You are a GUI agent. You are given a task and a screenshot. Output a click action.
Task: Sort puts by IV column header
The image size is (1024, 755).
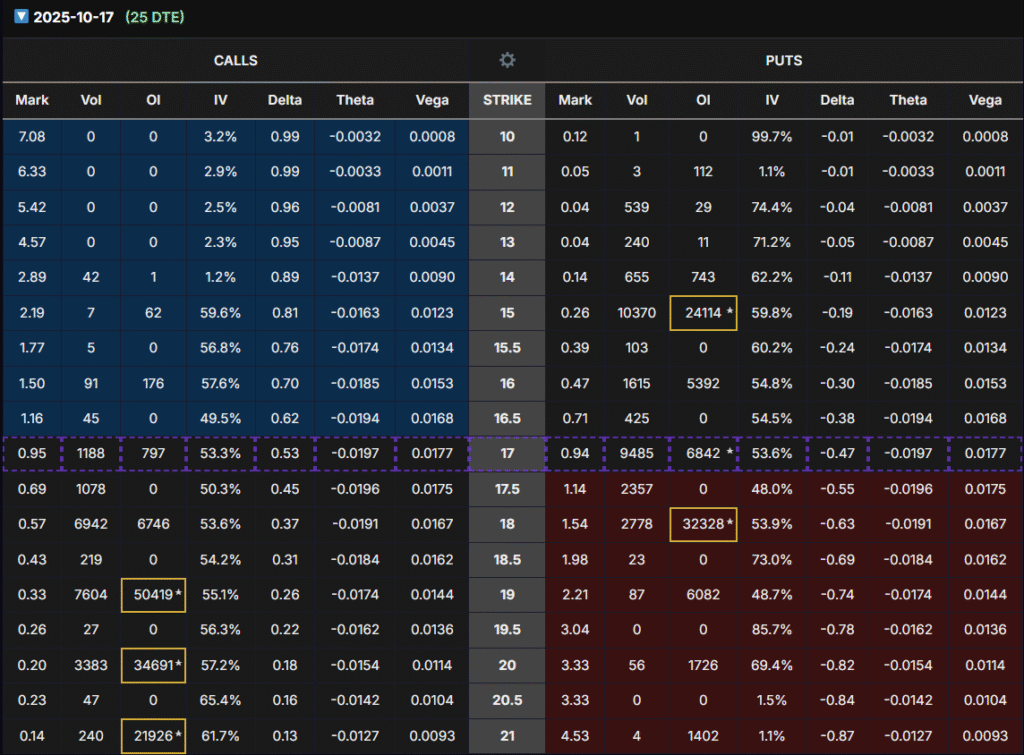tap(772, 100)
